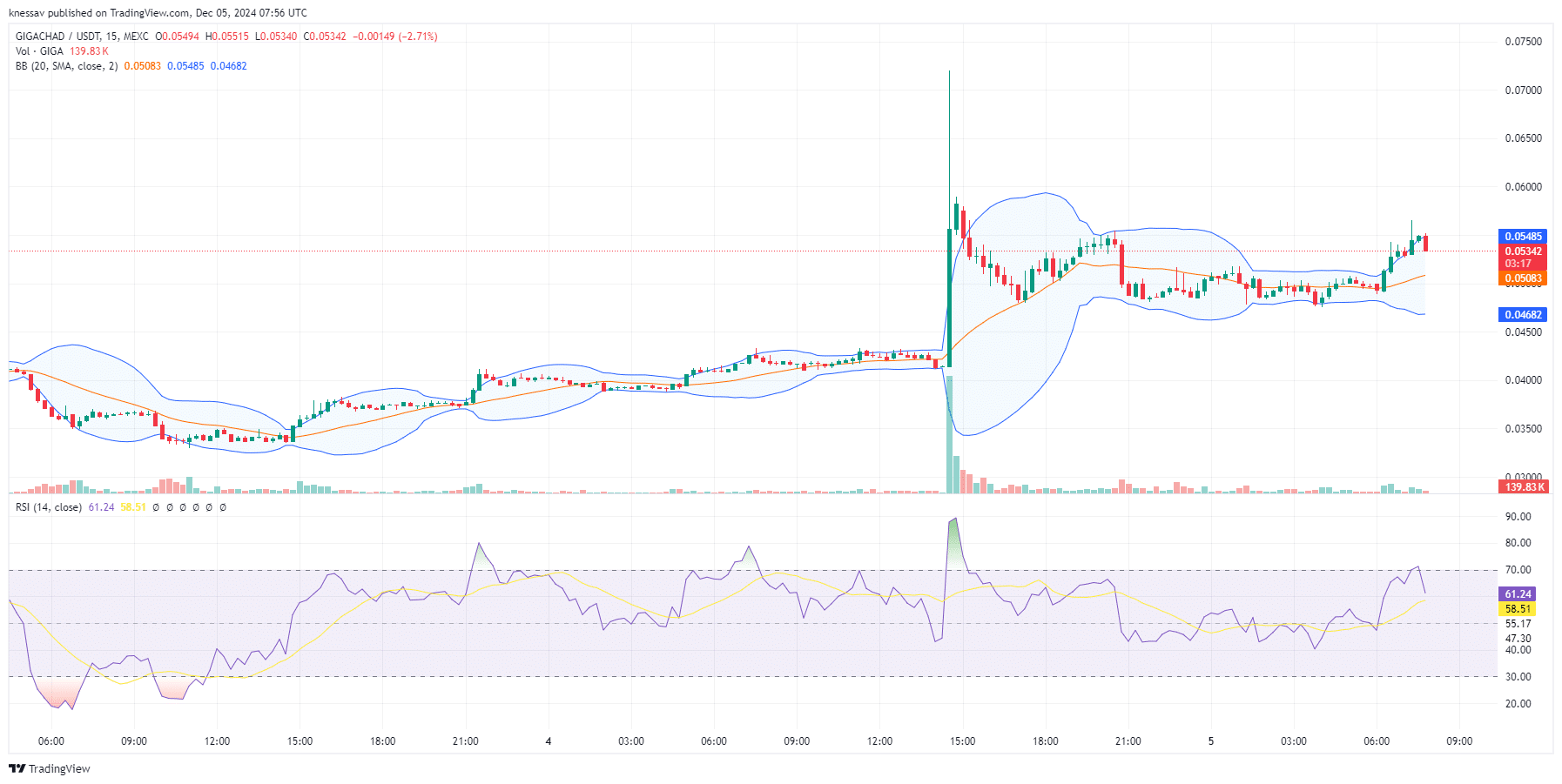
Task: Click the BB upper band value 0.05485 in the legend
Action: click(x=185, y=66)
